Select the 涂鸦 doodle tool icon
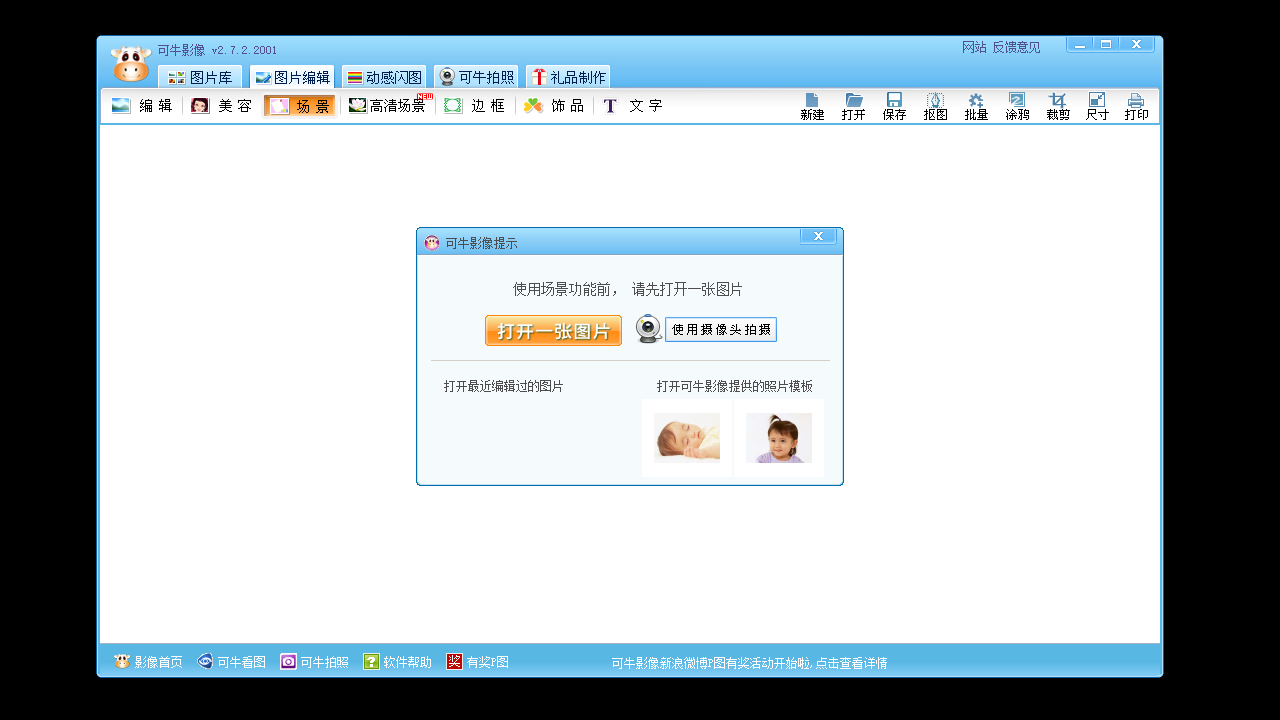The width and height of the screenshot is (1280, 720). tap(1016, 105)
